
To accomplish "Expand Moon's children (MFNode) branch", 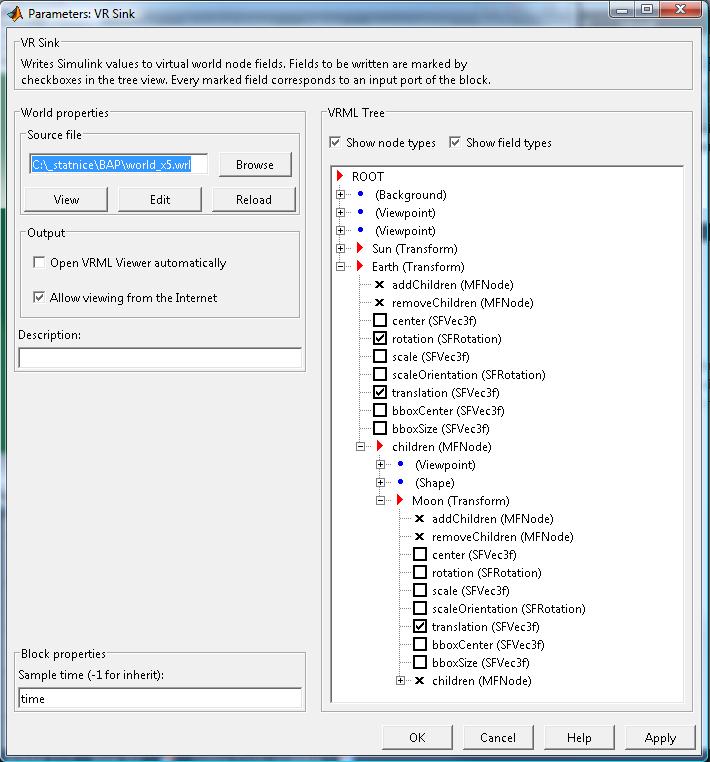I will (400, 680).
